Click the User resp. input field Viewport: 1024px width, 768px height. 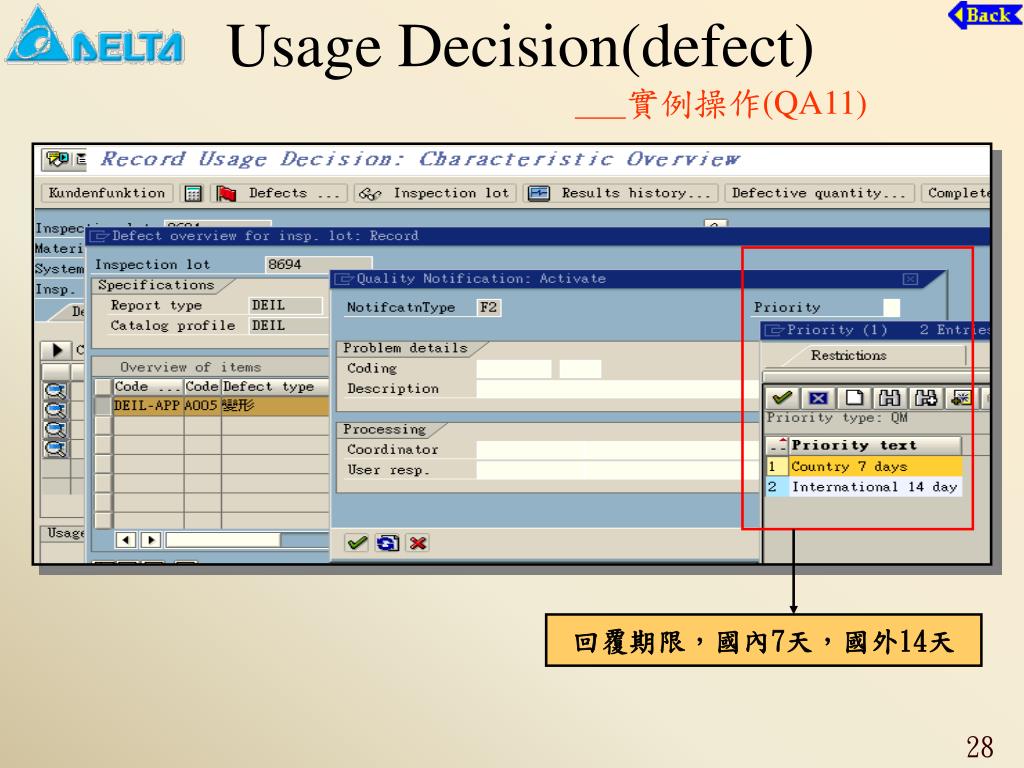click(617, 470)
